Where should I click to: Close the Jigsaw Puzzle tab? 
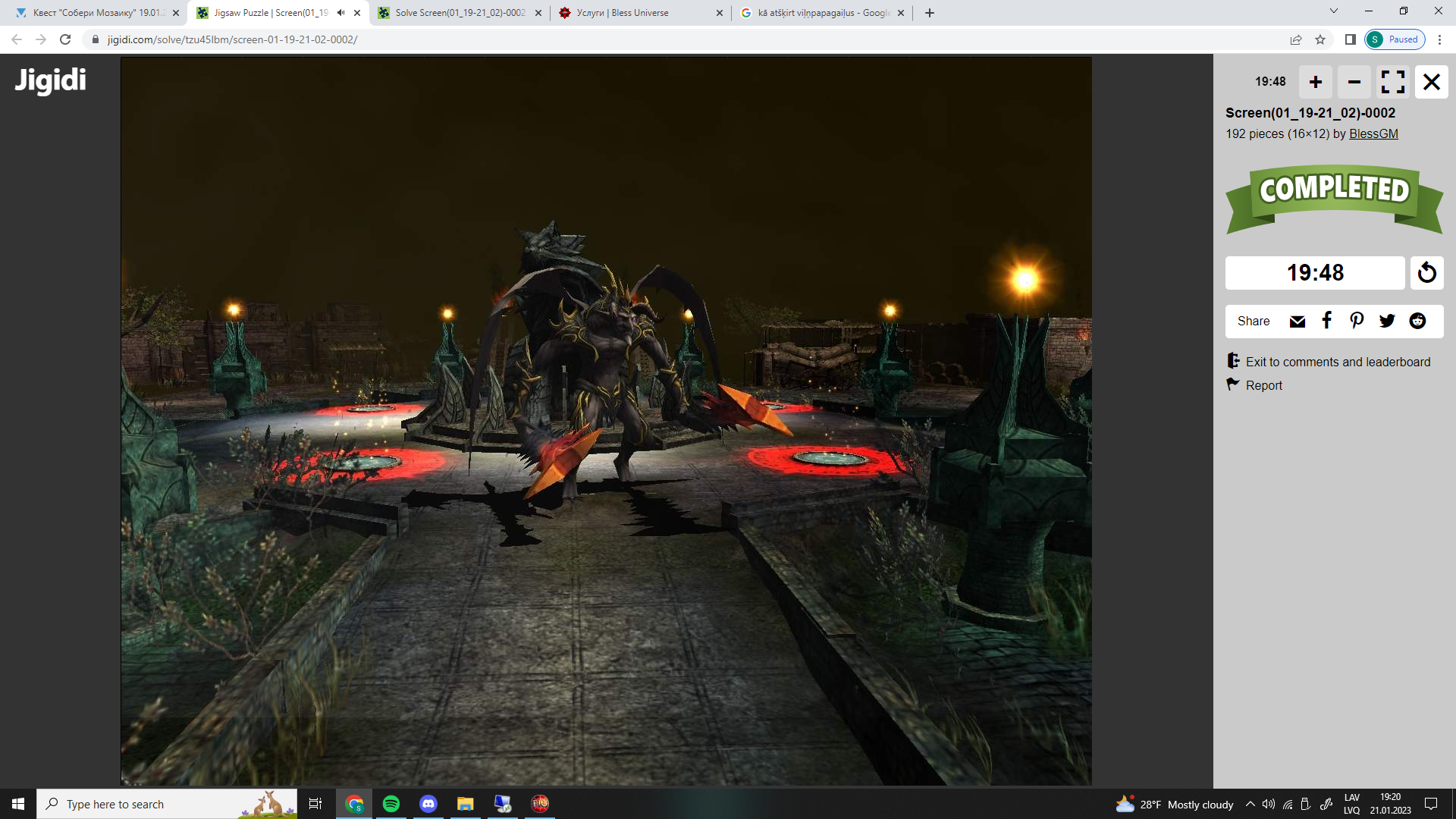[x=357, y=13]
